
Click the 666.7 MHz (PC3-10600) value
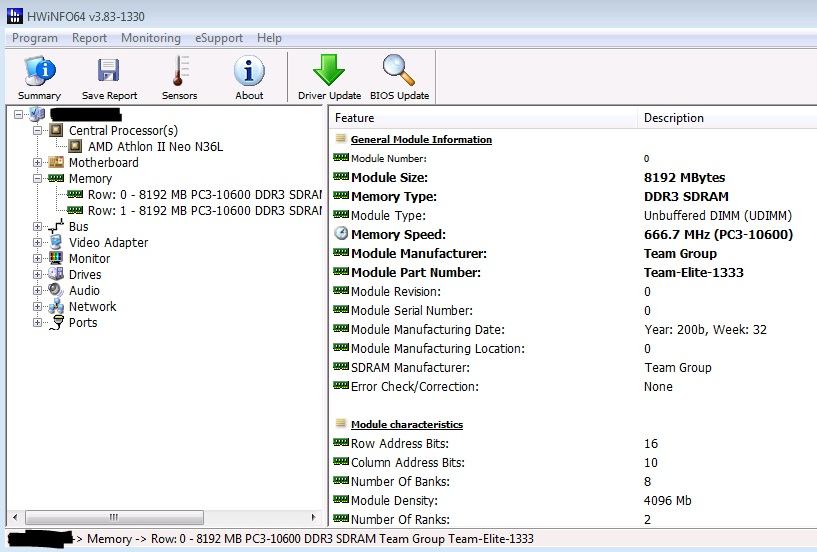tap(719, 235)
